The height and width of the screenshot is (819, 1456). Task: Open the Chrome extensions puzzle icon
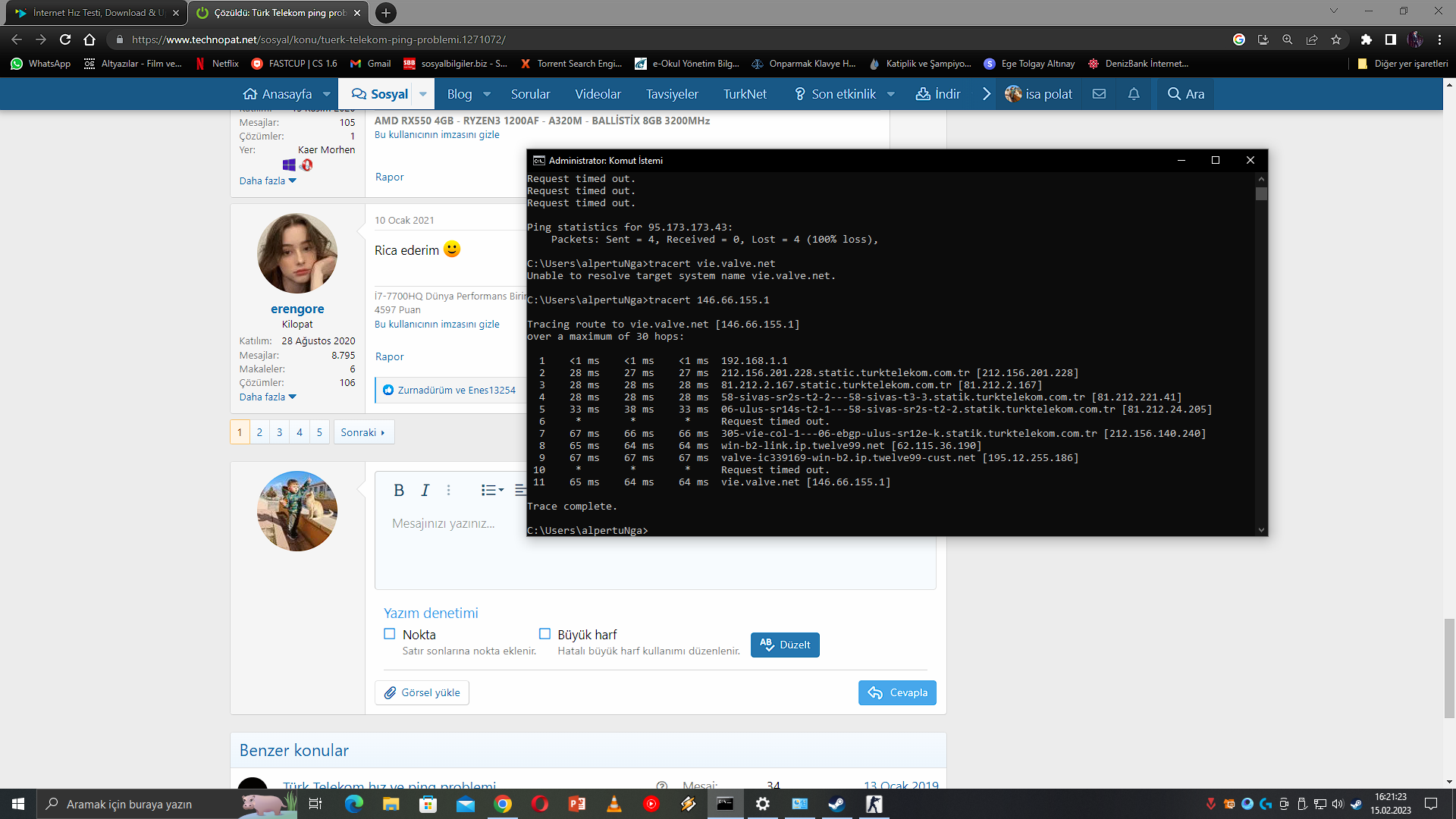click(x=1367, y=39)
